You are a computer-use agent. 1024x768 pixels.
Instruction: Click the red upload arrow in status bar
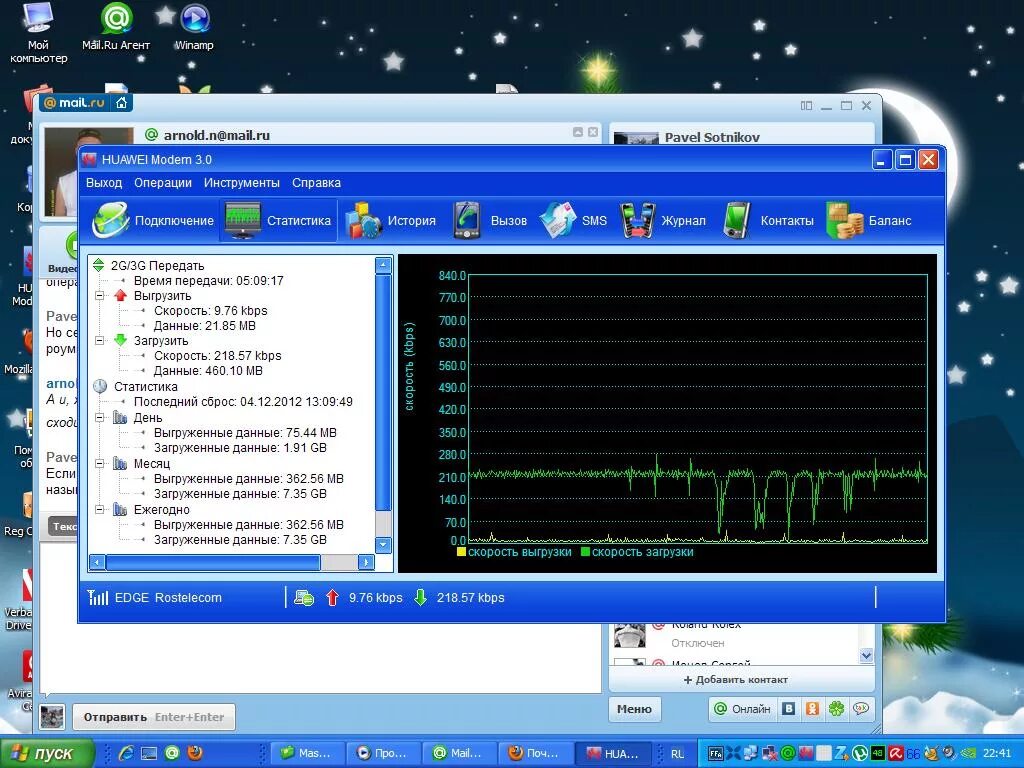click(332, 598)
